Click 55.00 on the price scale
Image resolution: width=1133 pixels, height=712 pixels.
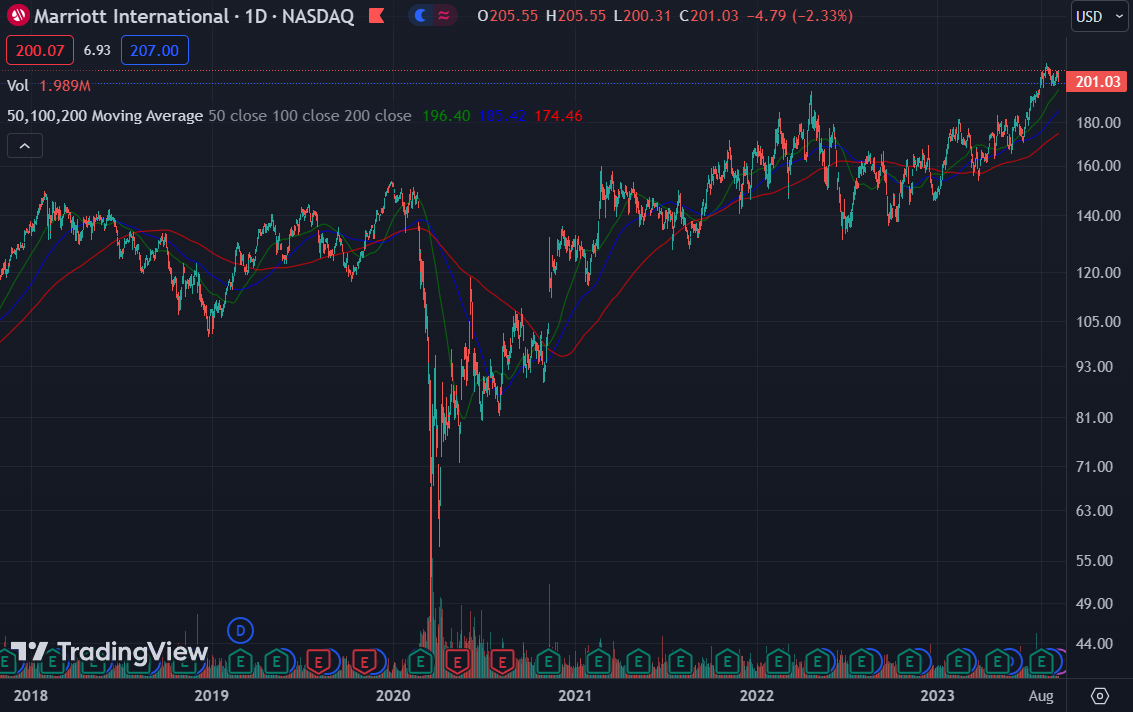tap(1095, 561)
